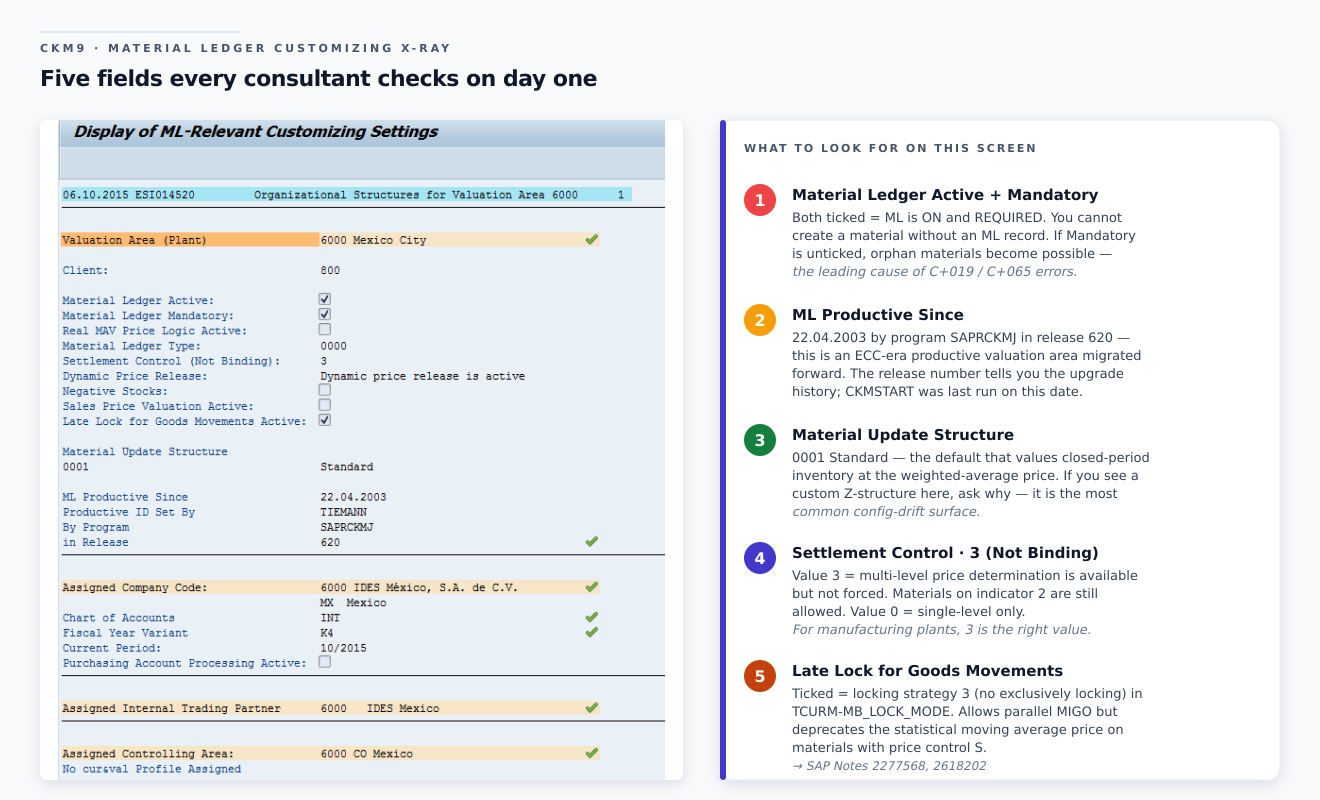Click the 6000 IDES México, S.A. de C.V. value
This screenshot has height=800, width=1320.
click(x=419, y=587)
